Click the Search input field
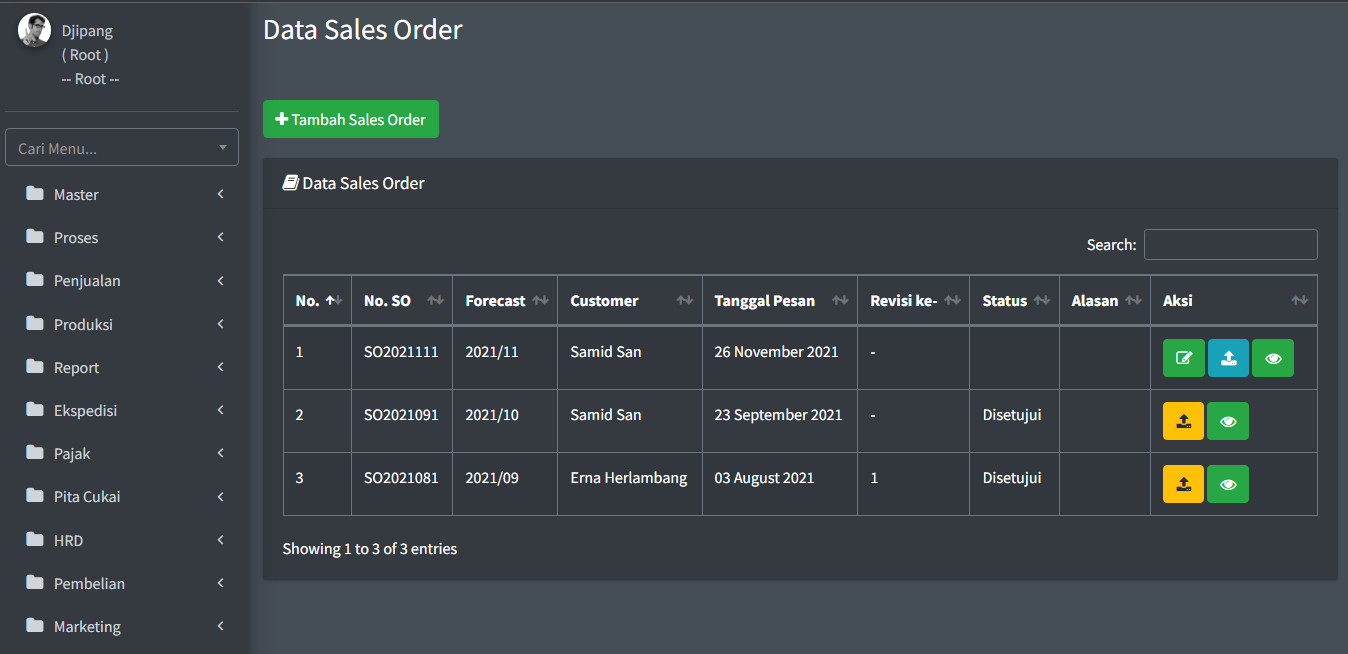This screenshot has width=1348, height=654. 1230,244
